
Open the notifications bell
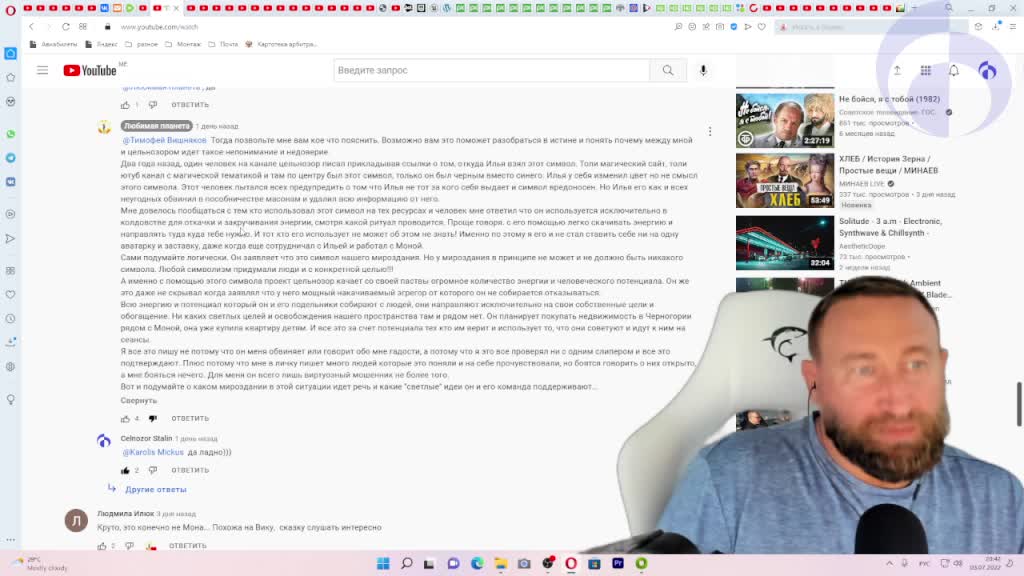tap(953, 71)
